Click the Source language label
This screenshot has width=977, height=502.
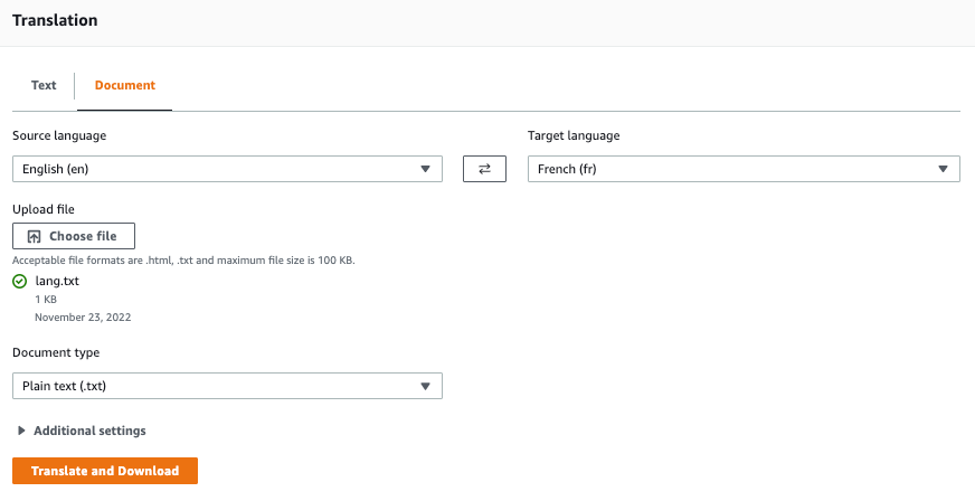click(x=59, y=135)
